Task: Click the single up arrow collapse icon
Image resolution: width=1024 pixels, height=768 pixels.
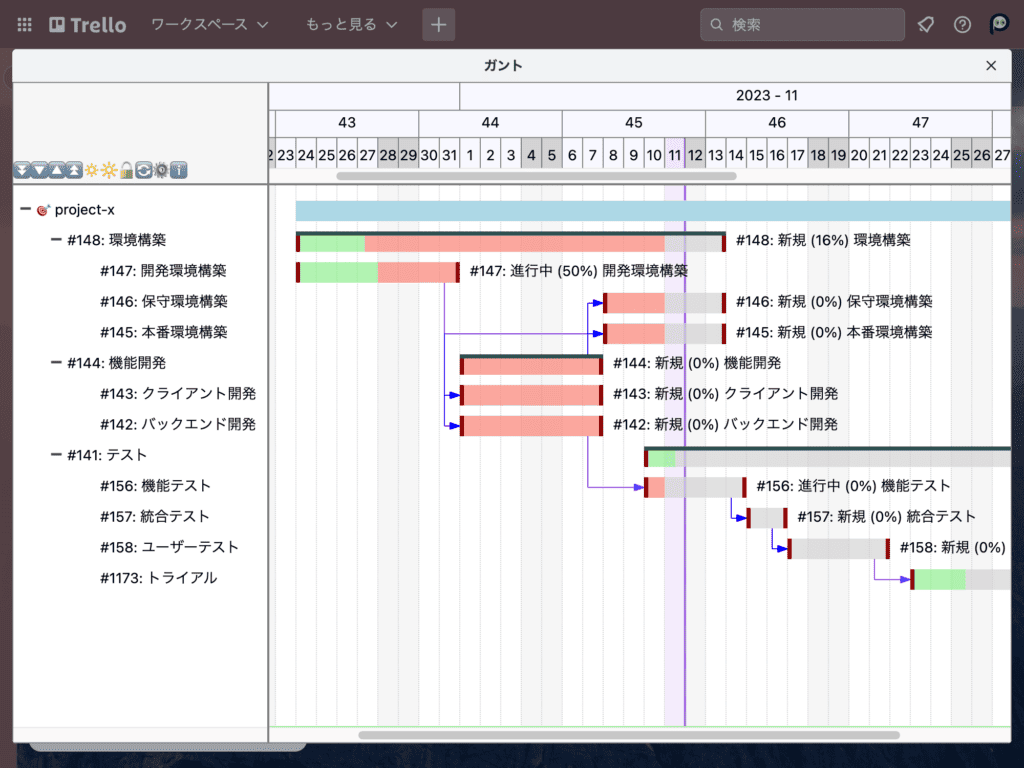Action: [x=56, y=171]
